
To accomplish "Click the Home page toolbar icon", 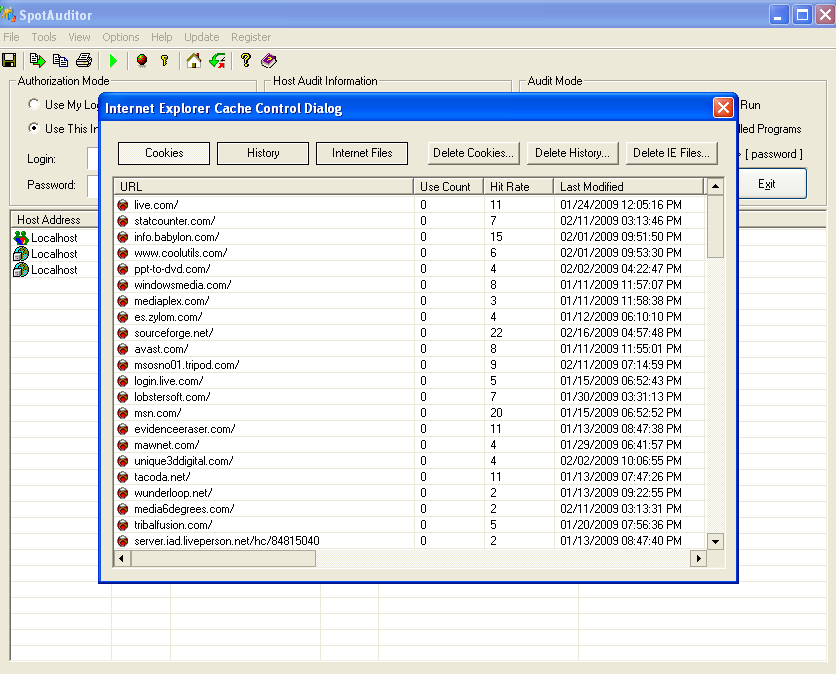I will (x=194, y=60).
